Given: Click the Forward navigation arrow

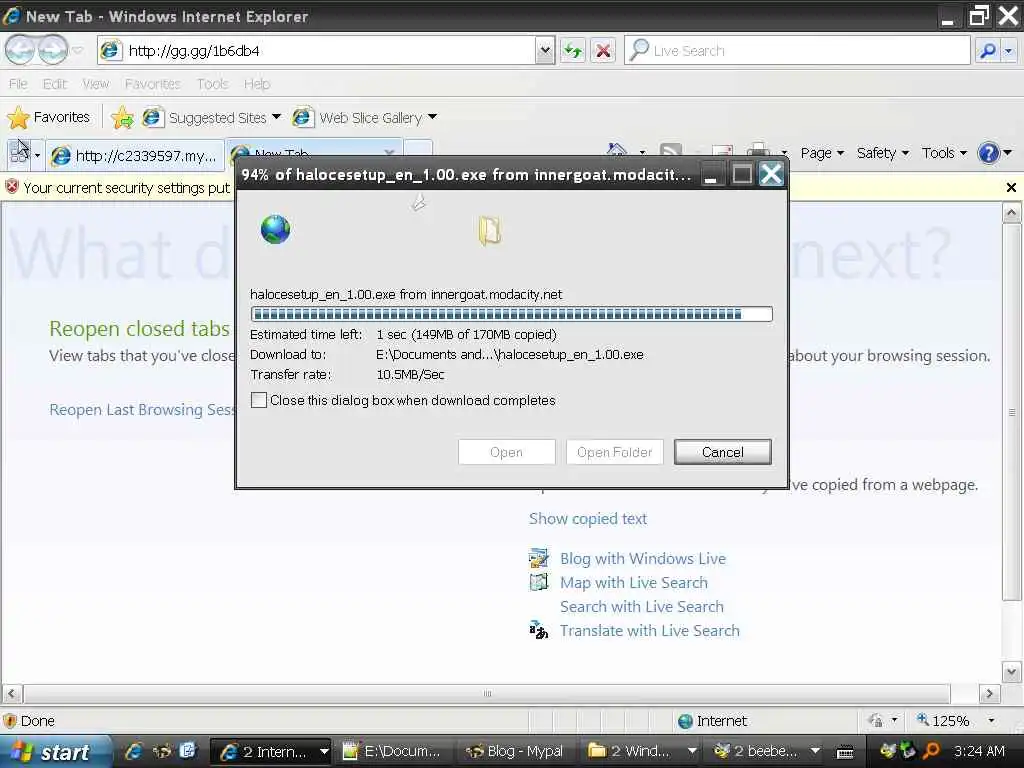Looking at the screenshot, I should 53,50.
